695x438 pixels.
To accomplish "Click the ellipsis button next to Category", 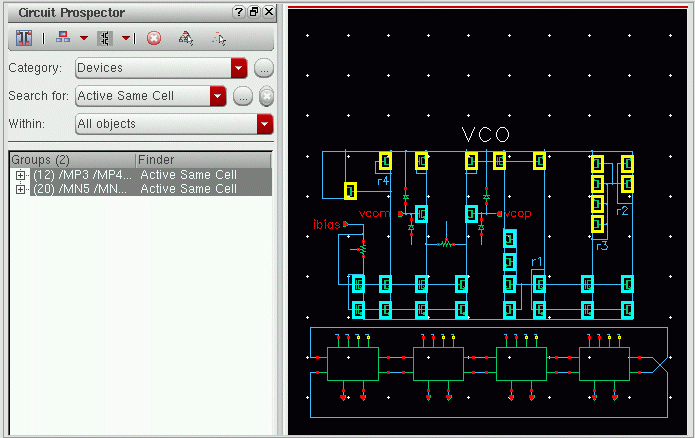I will point(263,68).
